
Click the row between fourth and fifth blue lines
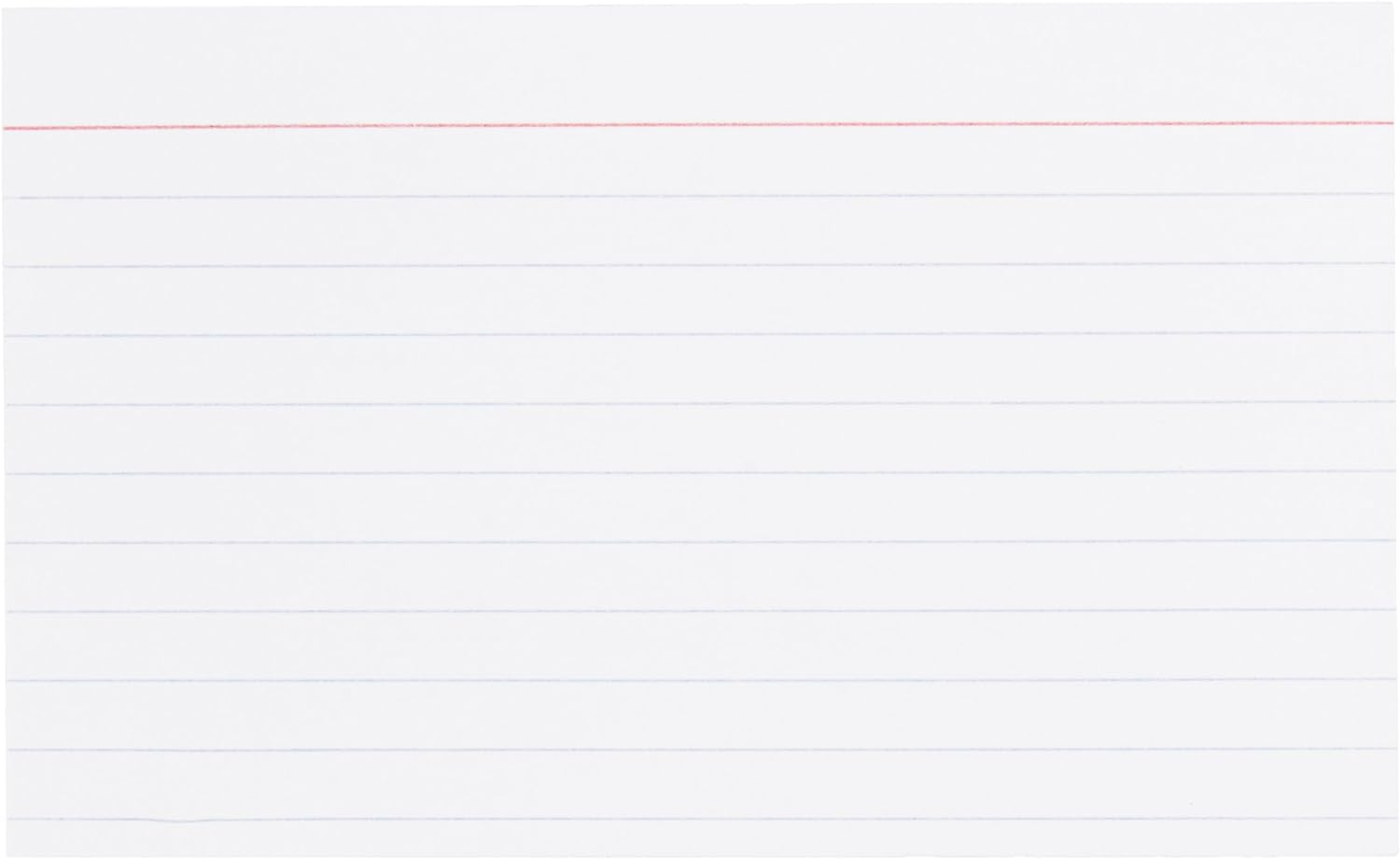[698, 438]
